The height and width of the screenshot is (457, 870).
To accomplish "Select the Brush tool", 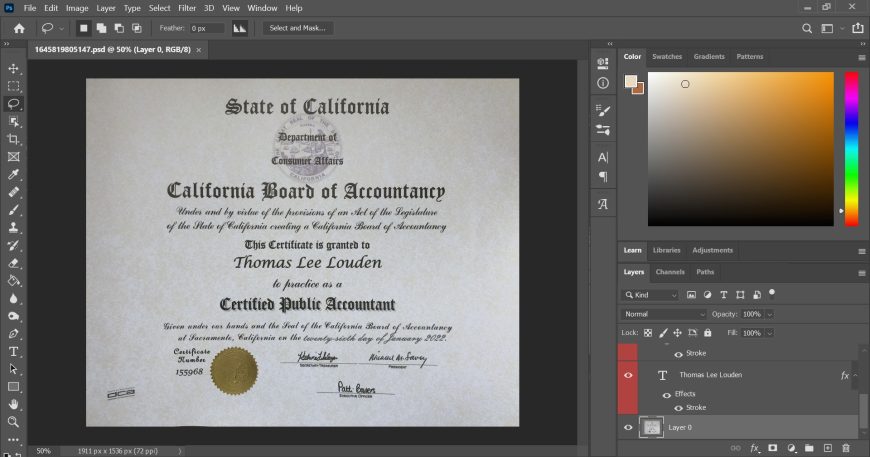I will point(13,210).
